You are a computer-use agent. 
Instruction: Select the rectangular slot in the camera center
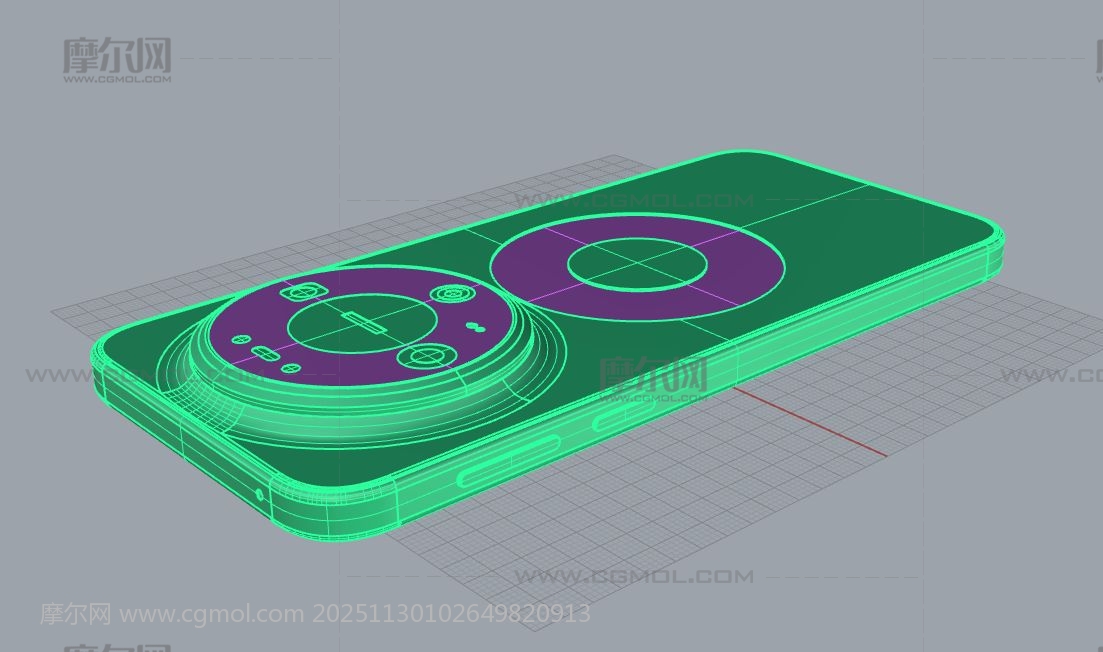361,322
